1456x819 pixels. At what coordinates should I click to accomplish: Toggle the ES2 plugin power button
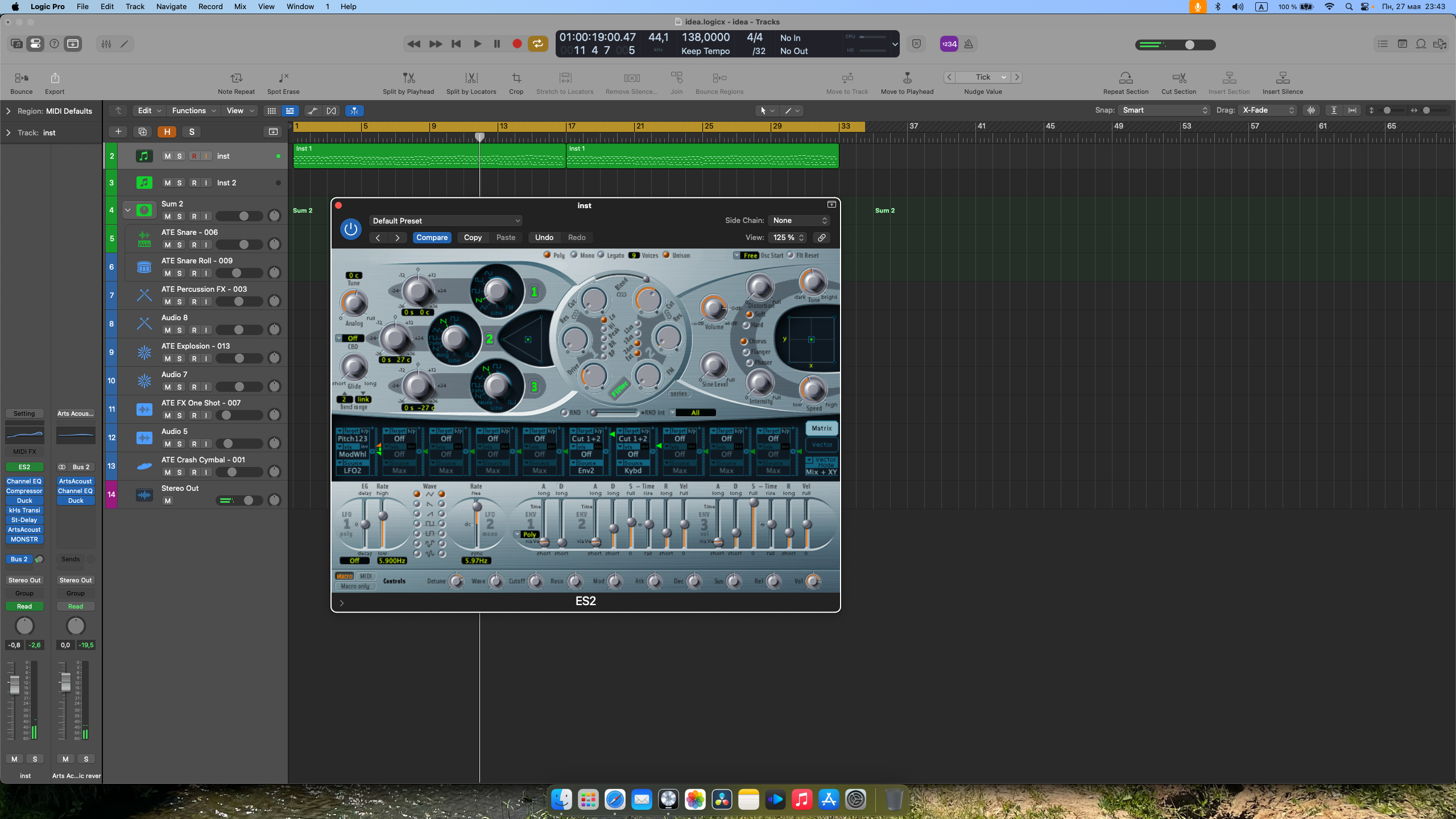[351, 229]
